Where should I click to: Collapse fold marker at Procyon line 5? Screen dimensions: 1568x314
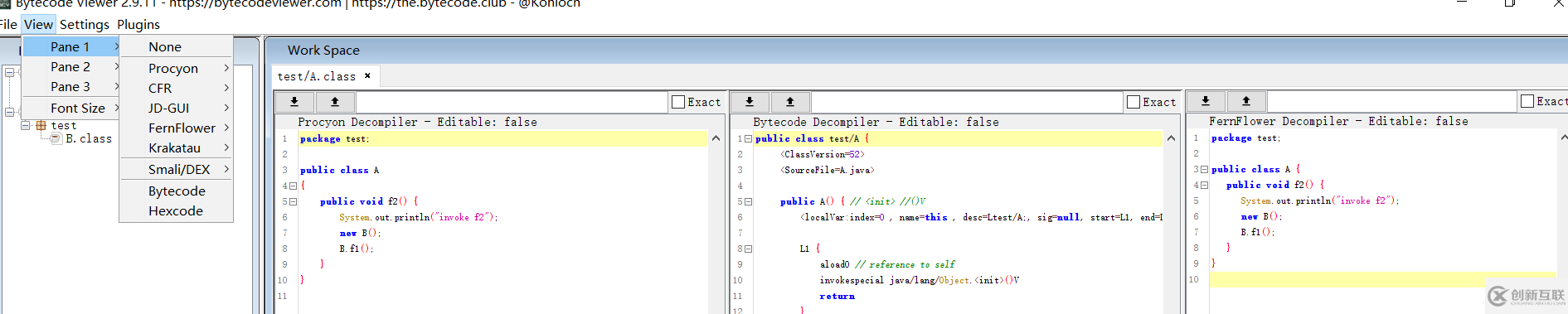(293, 201)
